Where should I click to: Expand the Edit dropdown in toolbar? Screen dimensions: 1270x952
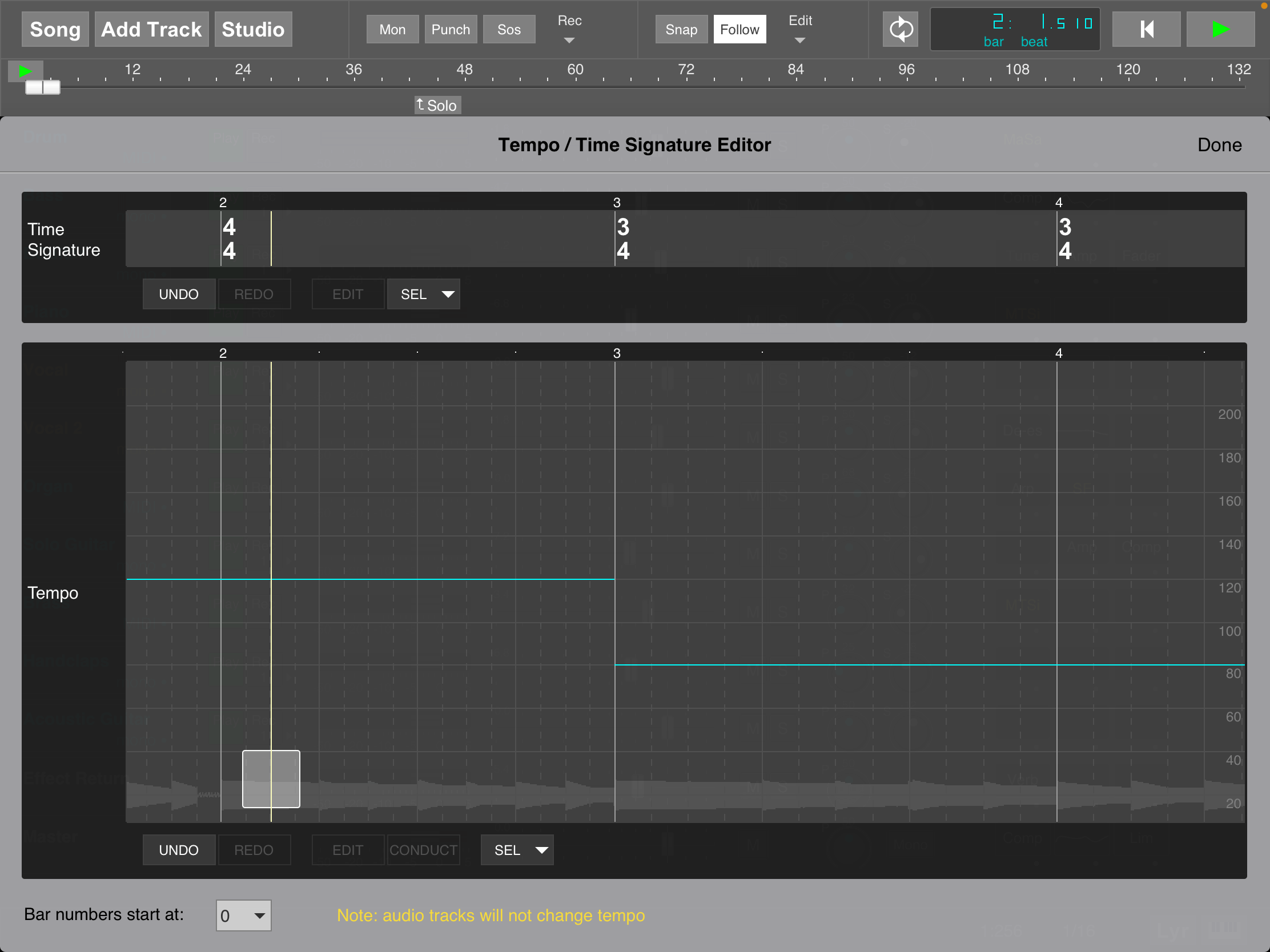[800, 29]
